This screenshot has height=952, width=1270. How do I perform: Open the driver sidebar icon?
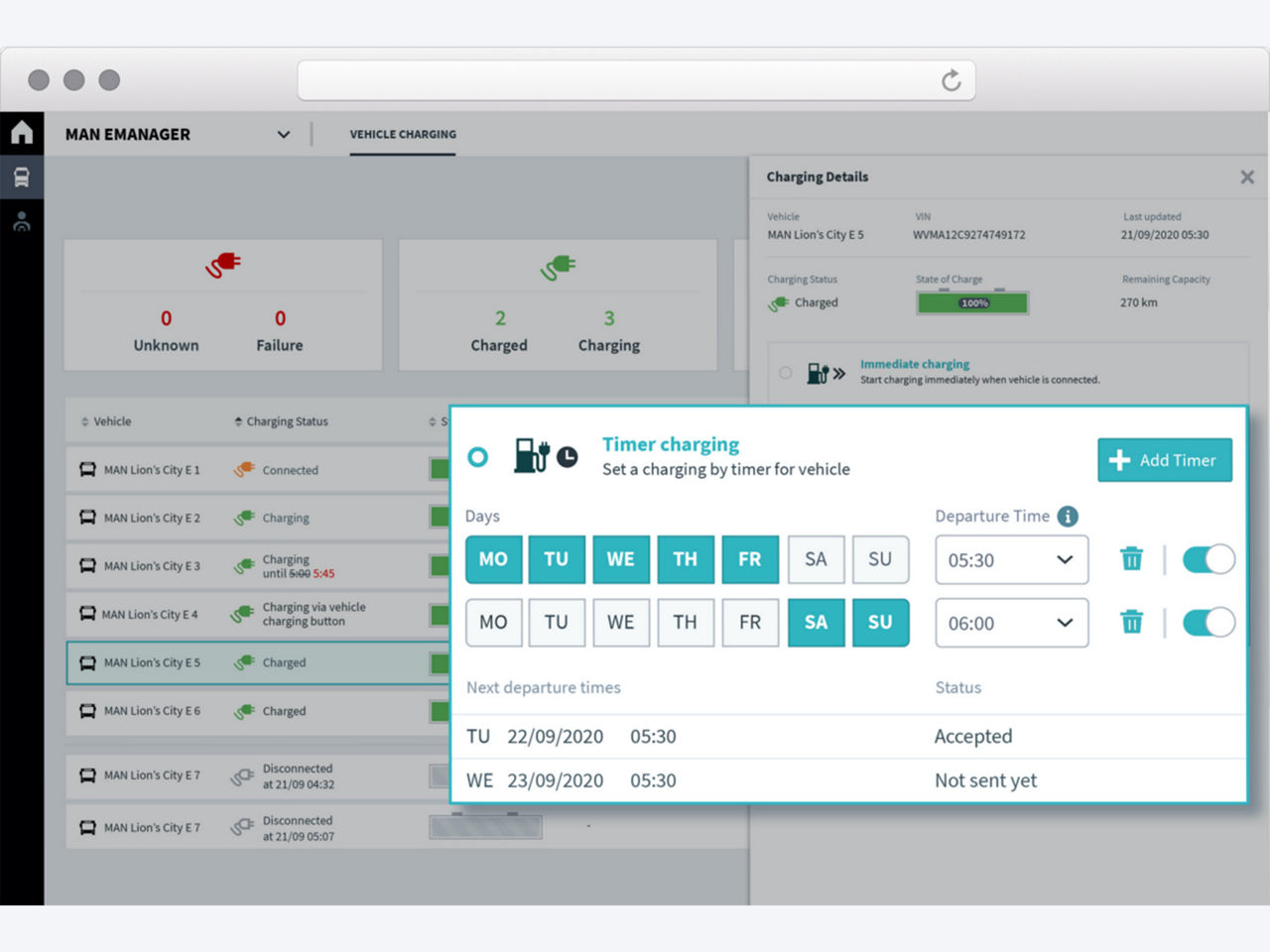tap(22, 221)
